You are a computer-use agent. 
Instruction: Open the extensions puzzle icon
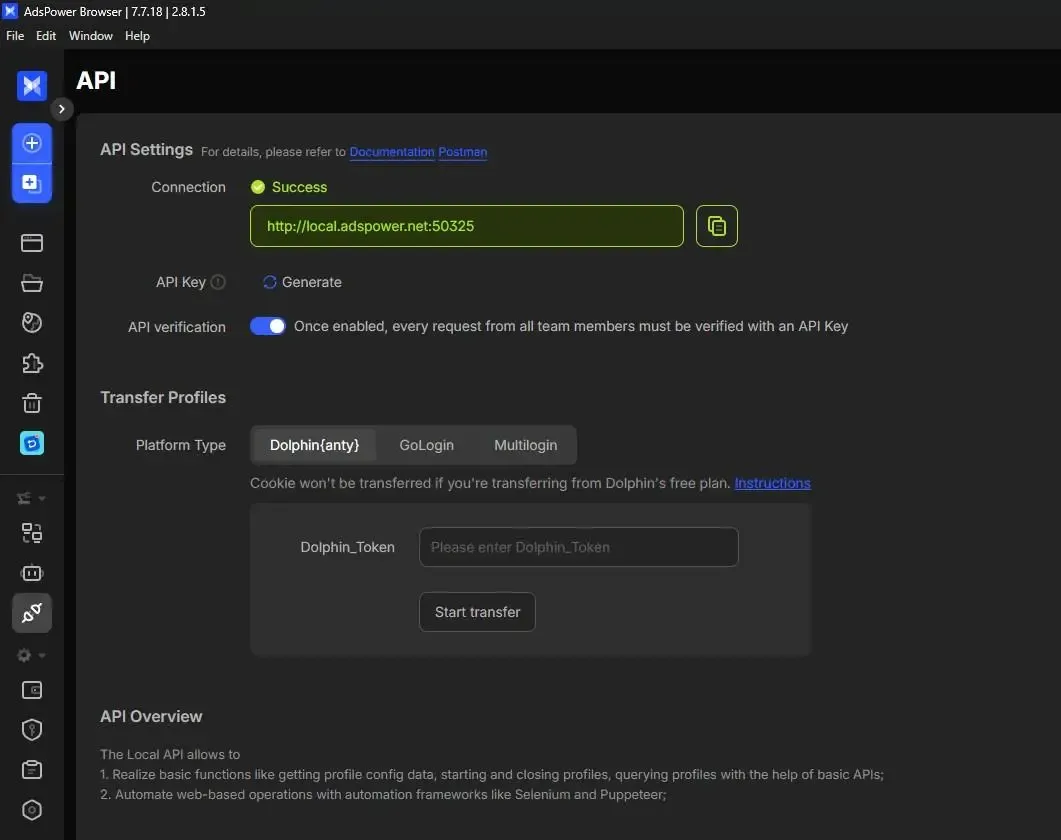point(32,362)
